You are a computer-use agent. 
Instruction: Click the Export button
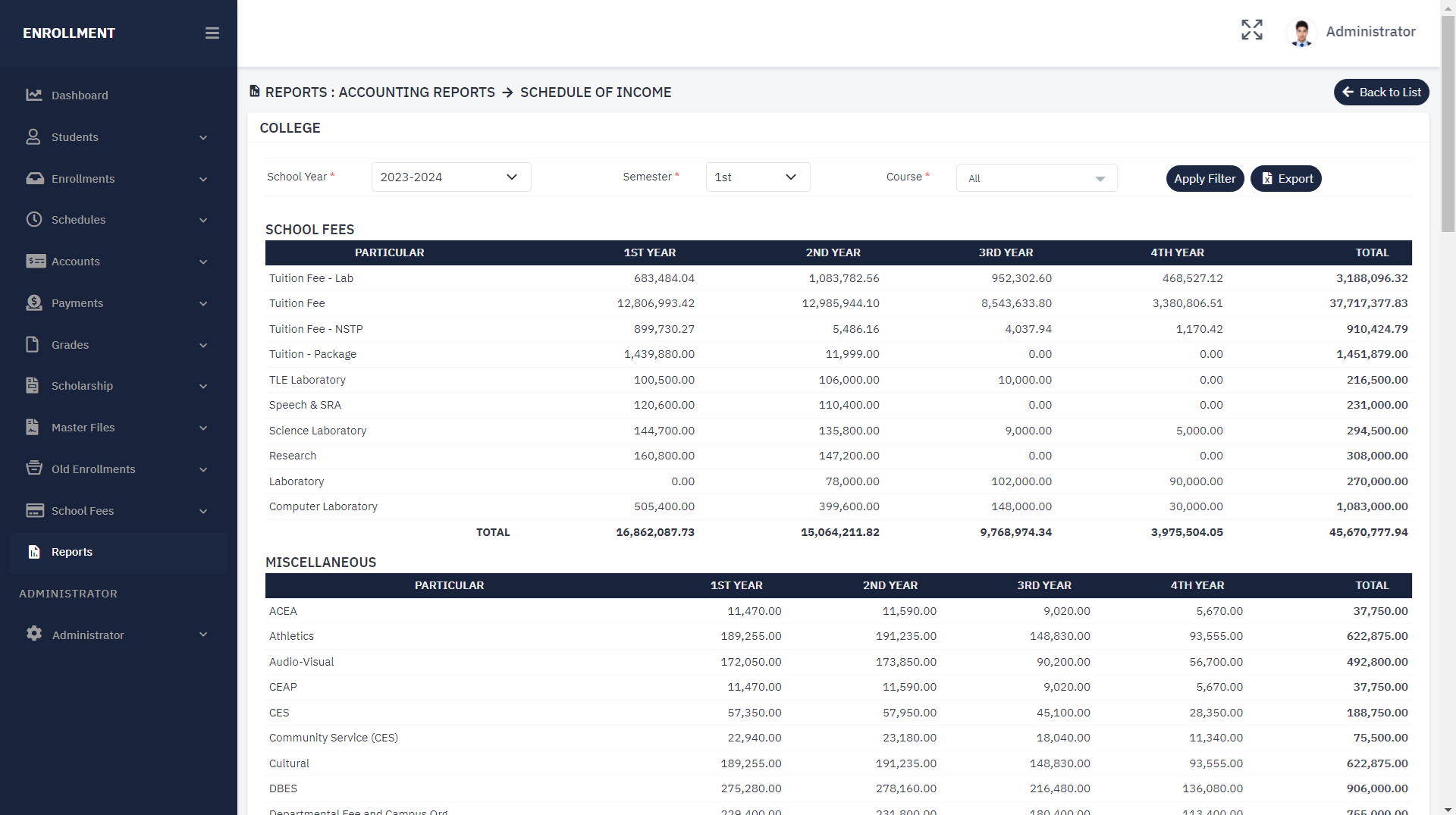tap(1285, 179)
